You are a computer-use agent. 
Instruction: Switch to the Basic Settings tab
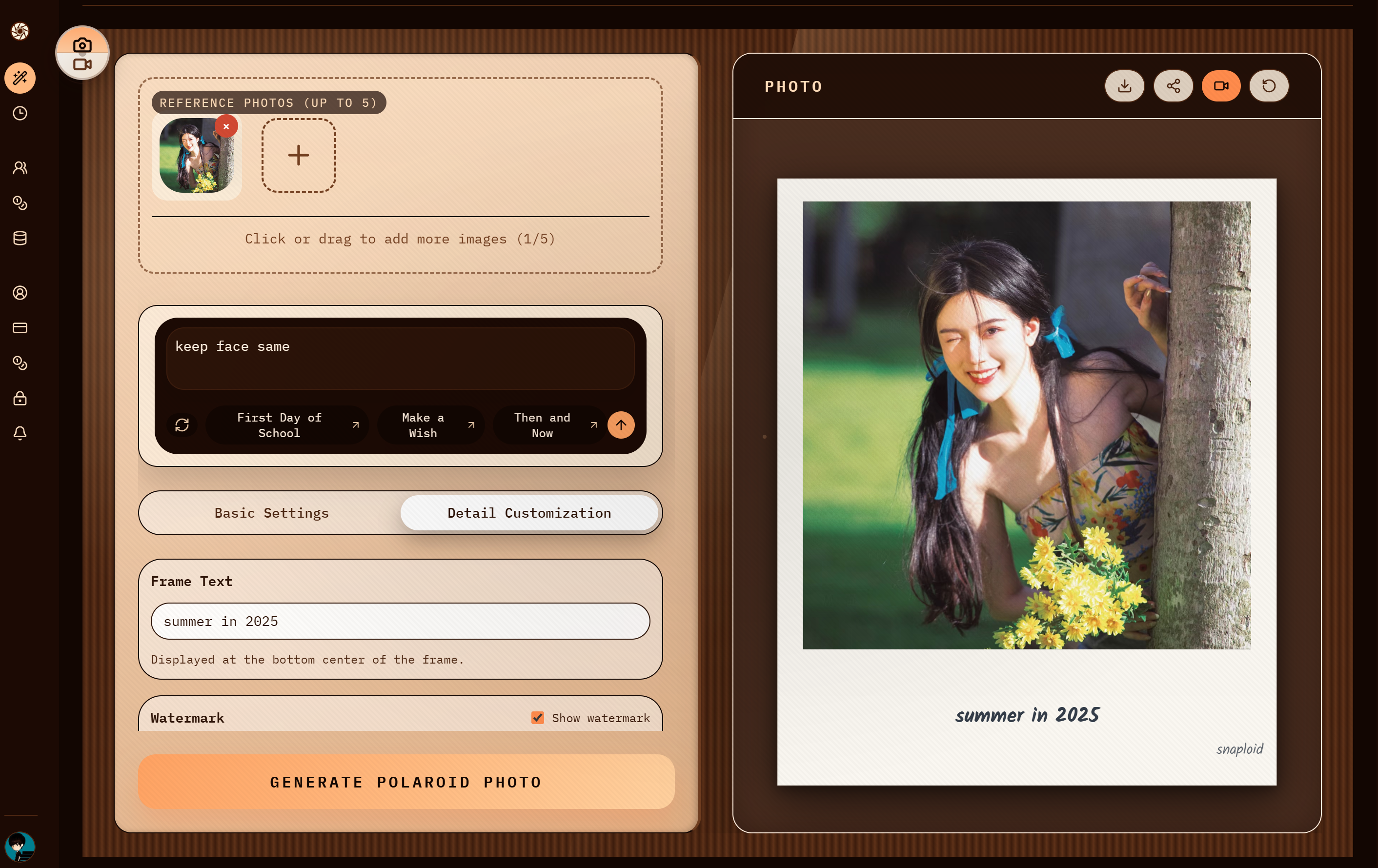[x=271, y=513]
